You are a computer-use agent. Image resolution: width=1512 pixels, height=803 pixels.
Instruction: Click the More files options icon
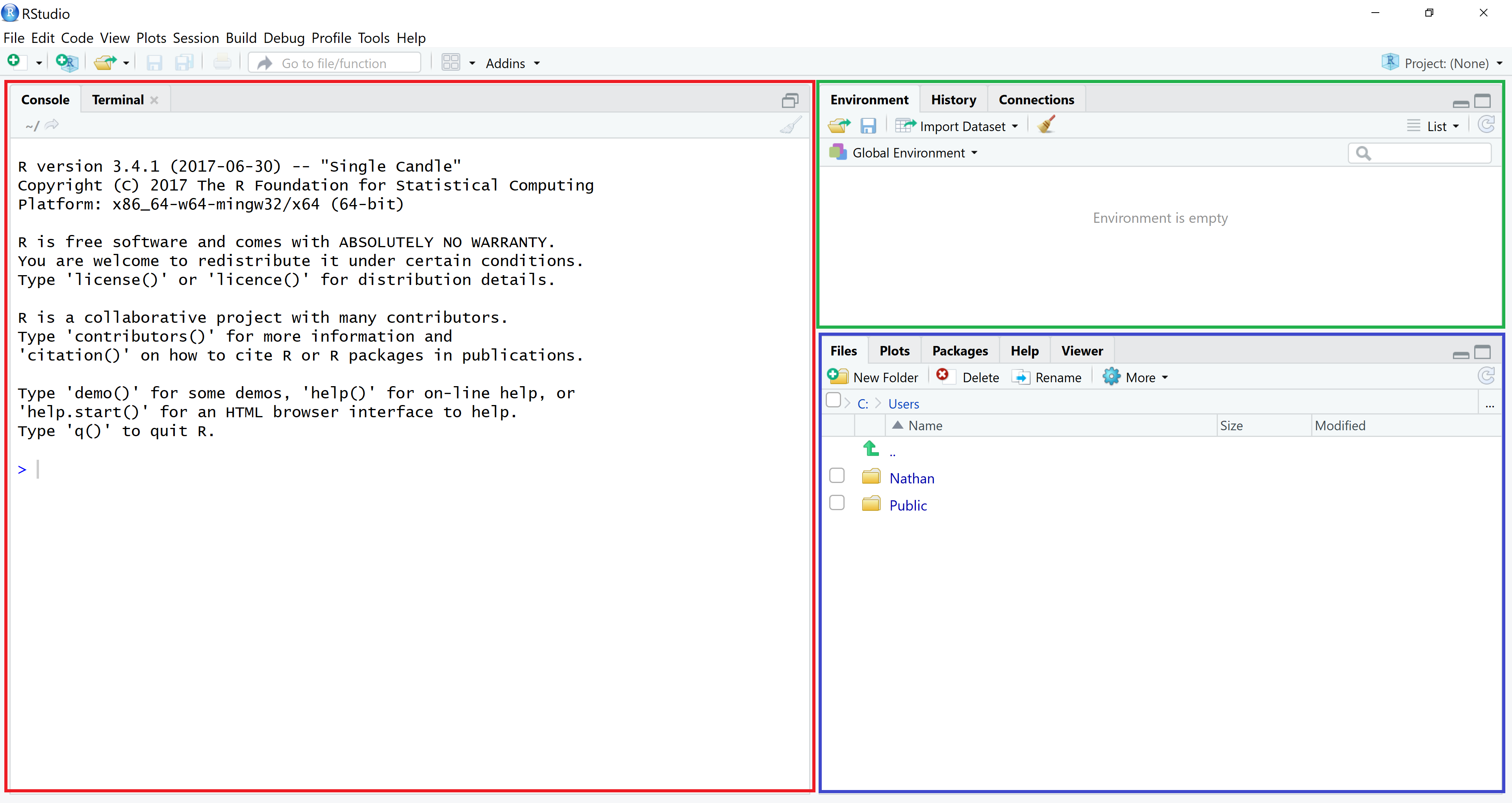tap(1490, 403)
